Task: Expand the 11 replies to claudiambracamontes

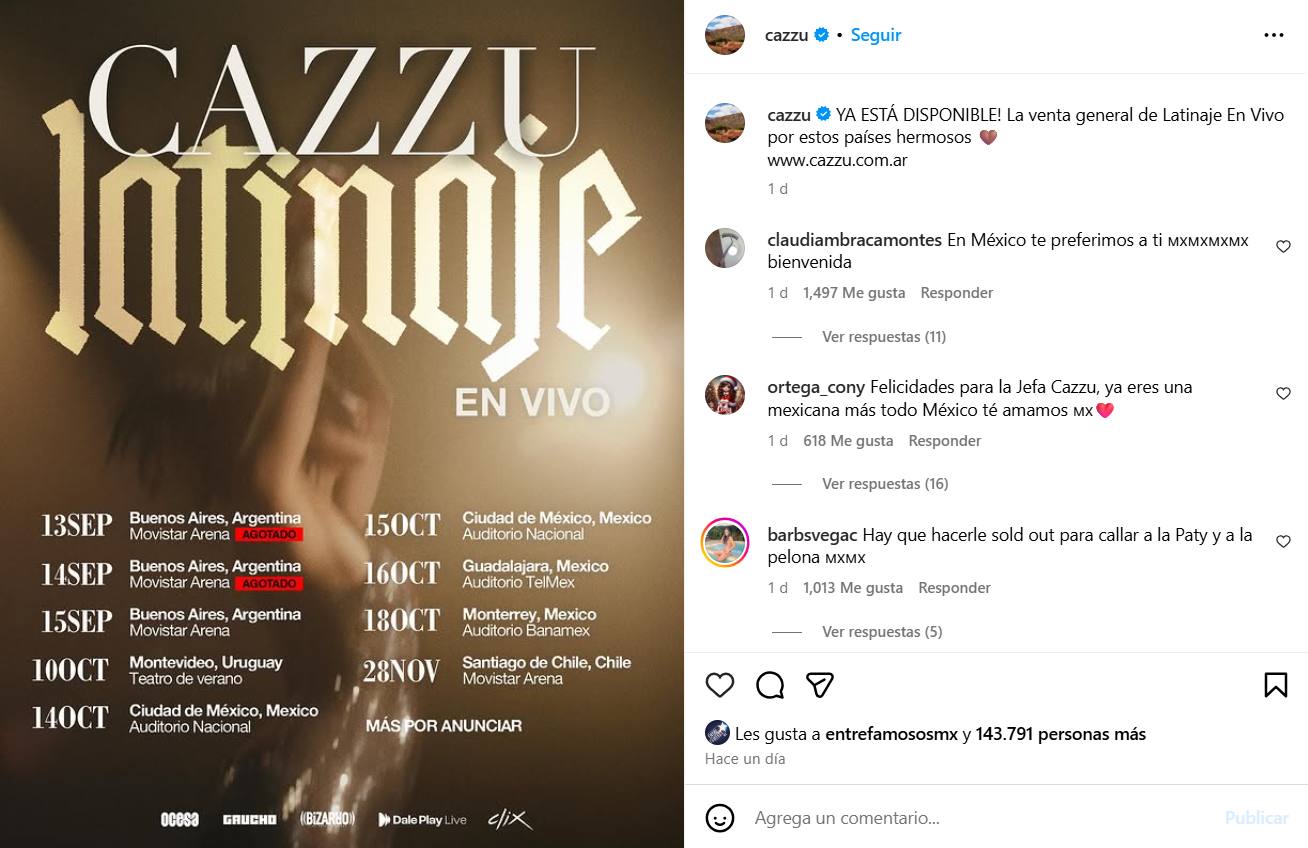Action: coord(883,337)
